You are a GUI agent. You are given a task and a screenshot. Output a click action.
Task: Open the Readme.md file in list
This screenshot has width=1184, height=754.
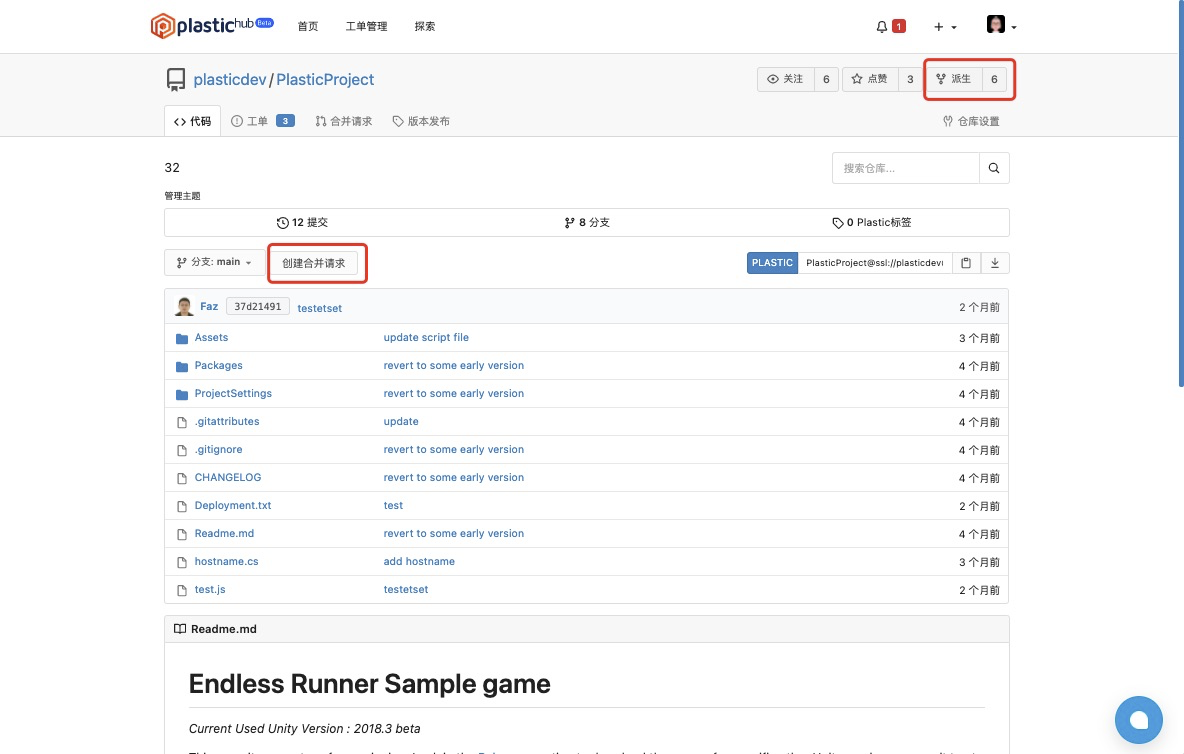(x=224, y=533)
